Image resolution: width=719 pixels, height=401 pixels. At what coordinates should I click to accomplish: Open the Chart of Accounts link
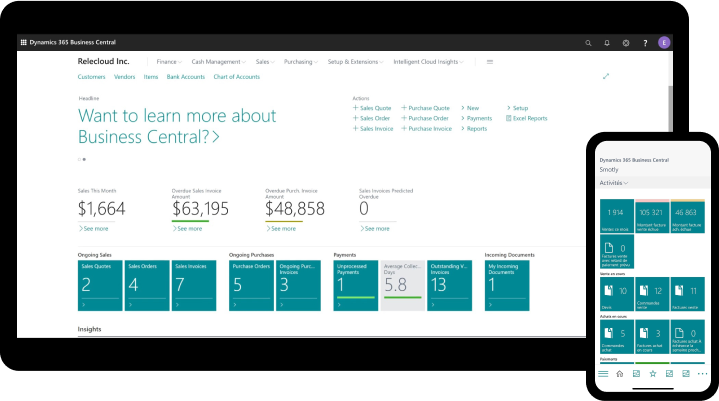coord(237,77)
